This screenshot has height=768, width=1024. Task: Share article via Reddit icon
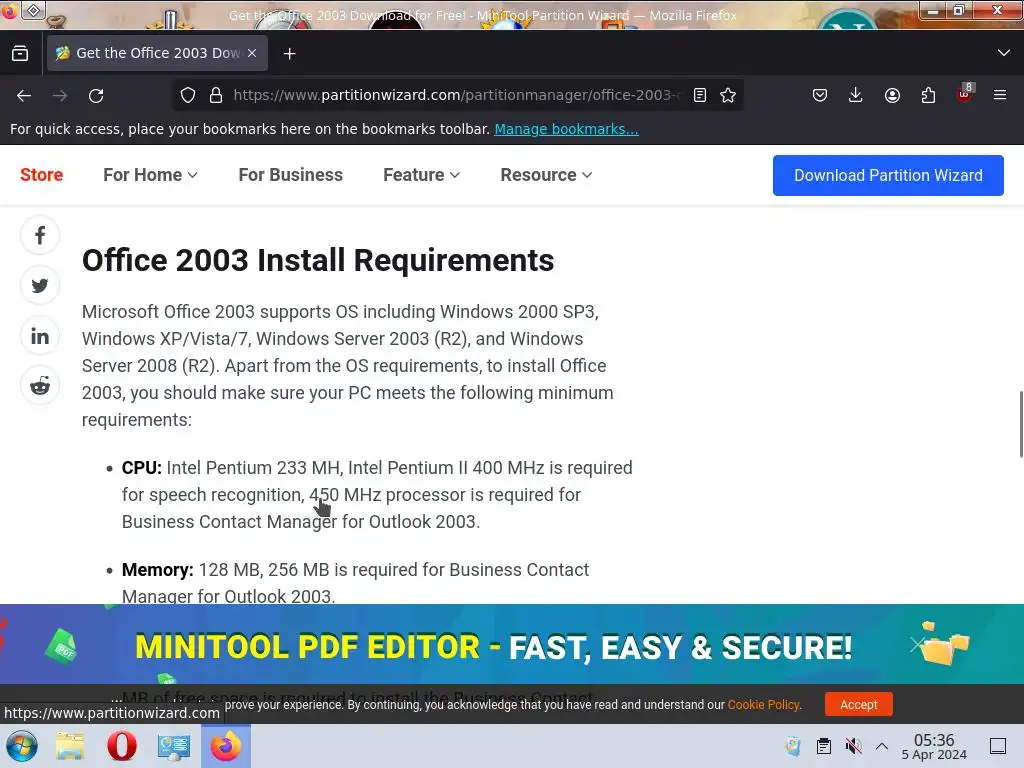[40, 386]
